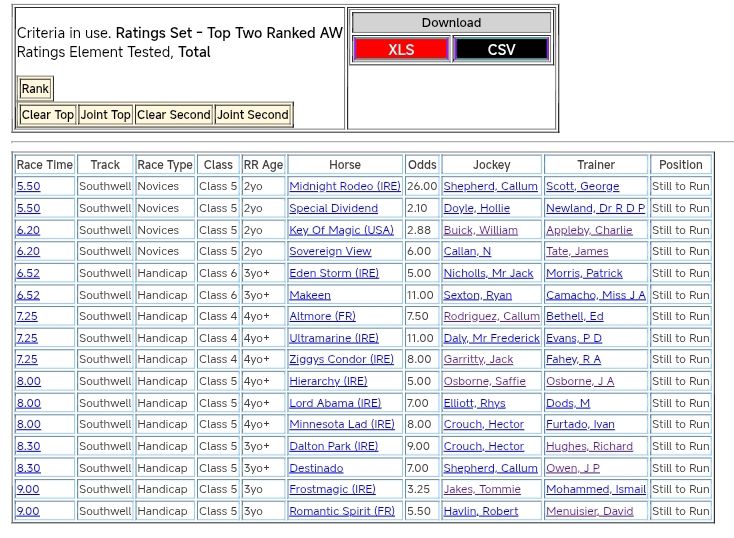Click the Odds column header
Screen dimensions: 734x538
point(422,165)
